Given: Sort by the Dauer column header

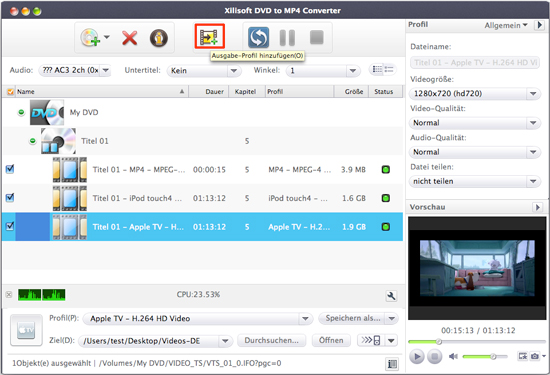Looking at the screenshot, I should pos(209,92).
